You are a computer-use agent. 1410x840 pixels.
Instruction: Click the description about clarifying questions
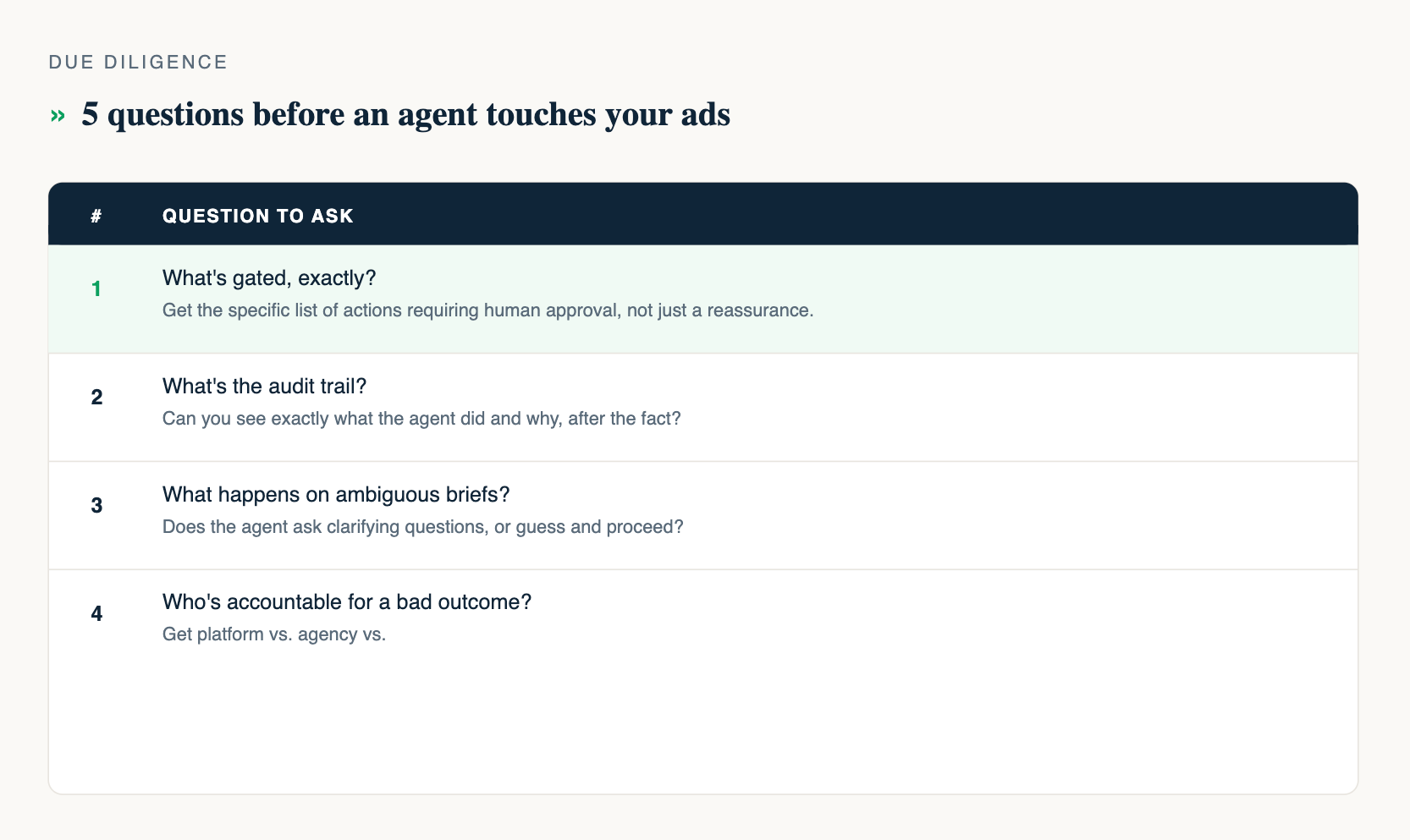(x=422, y=527)
